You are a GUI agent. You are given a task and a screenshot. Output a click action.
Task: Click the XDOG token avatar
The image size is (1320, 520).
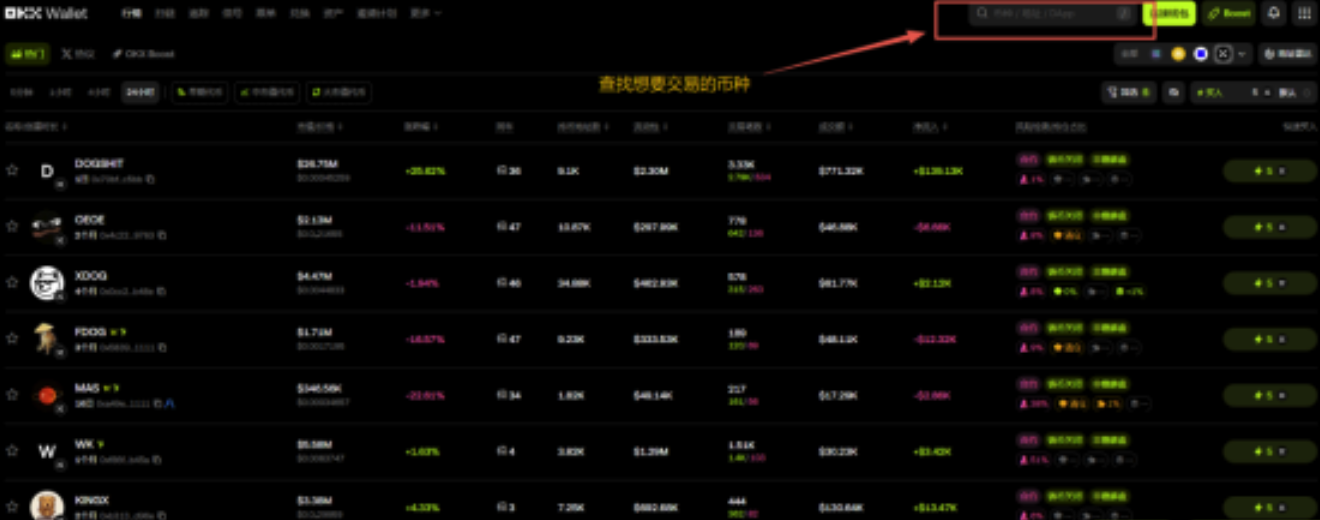pos(46,283)
